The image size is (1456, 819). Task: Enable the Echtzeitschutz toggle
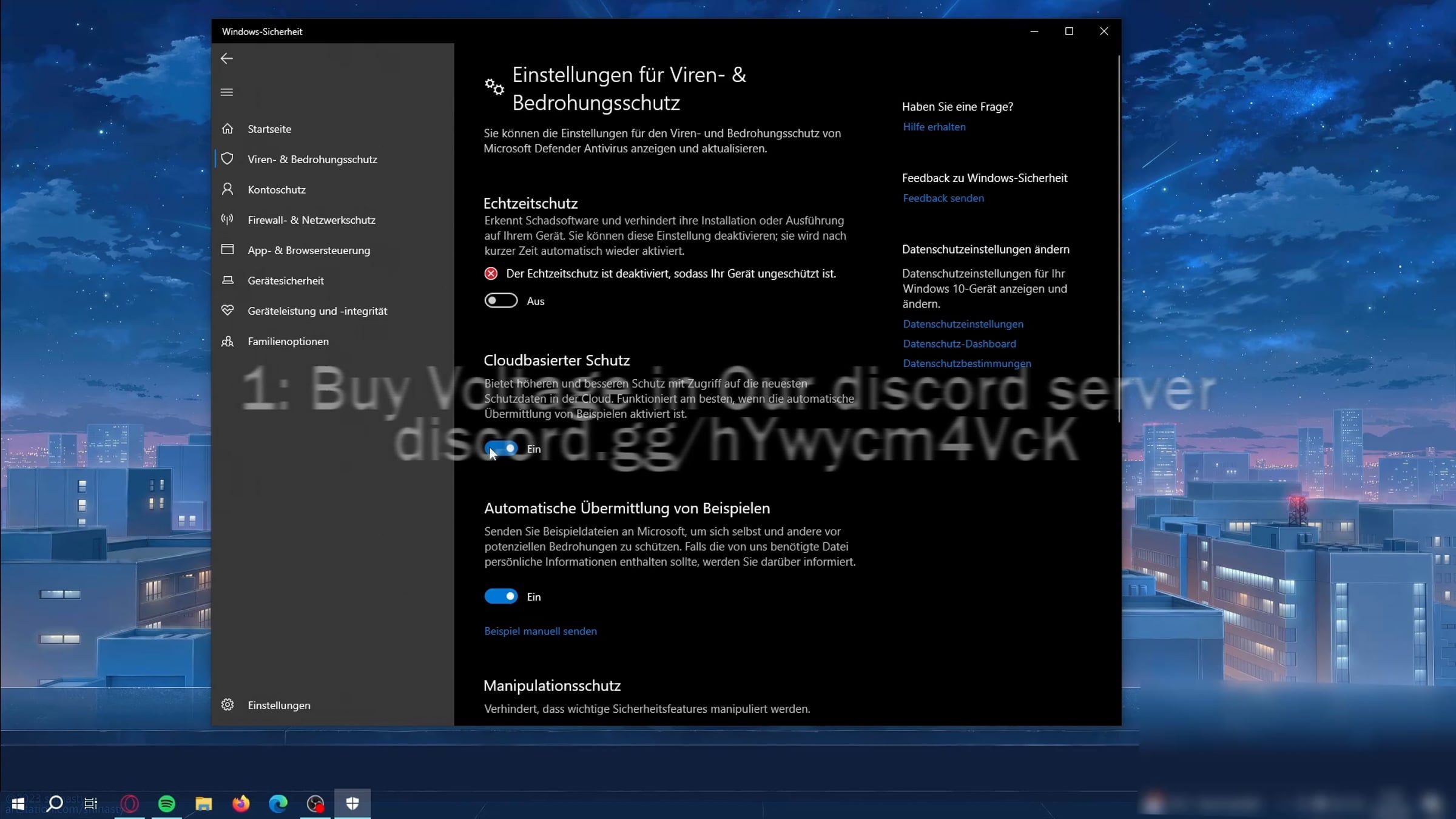(x=500, y=301)
